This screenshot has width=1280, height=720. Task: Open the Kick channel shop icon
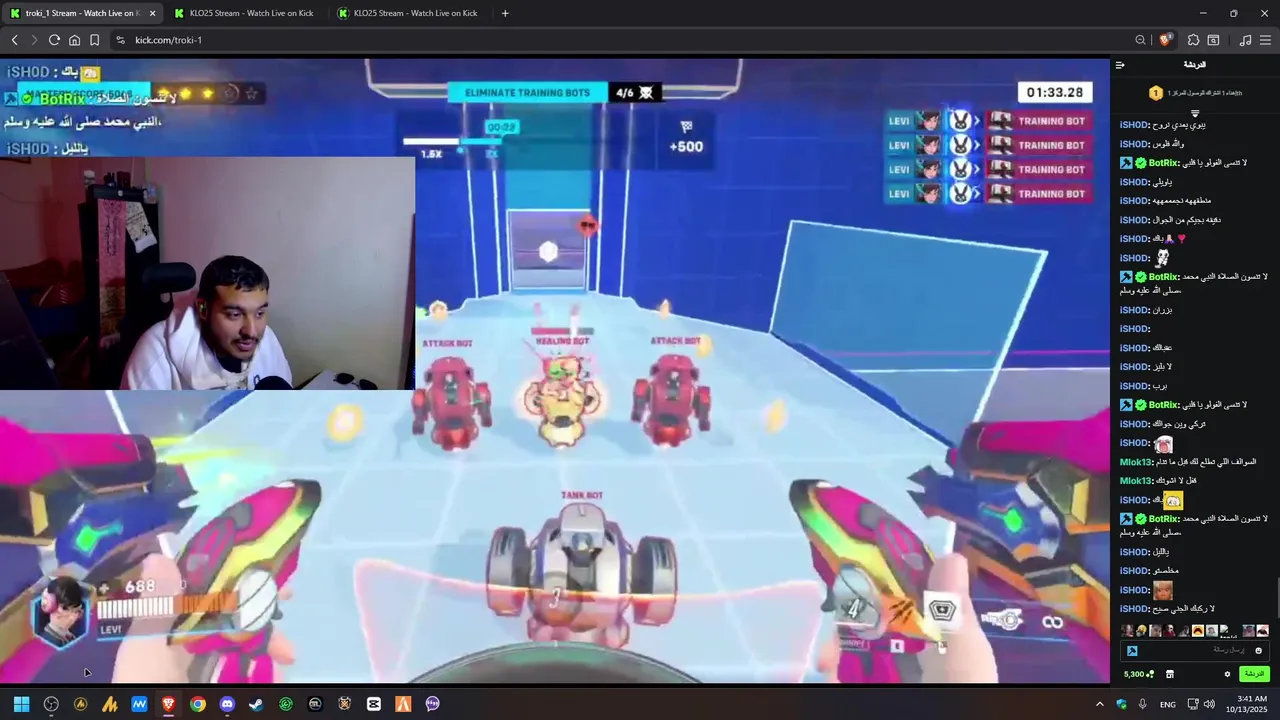click(x=1169, y=674)
